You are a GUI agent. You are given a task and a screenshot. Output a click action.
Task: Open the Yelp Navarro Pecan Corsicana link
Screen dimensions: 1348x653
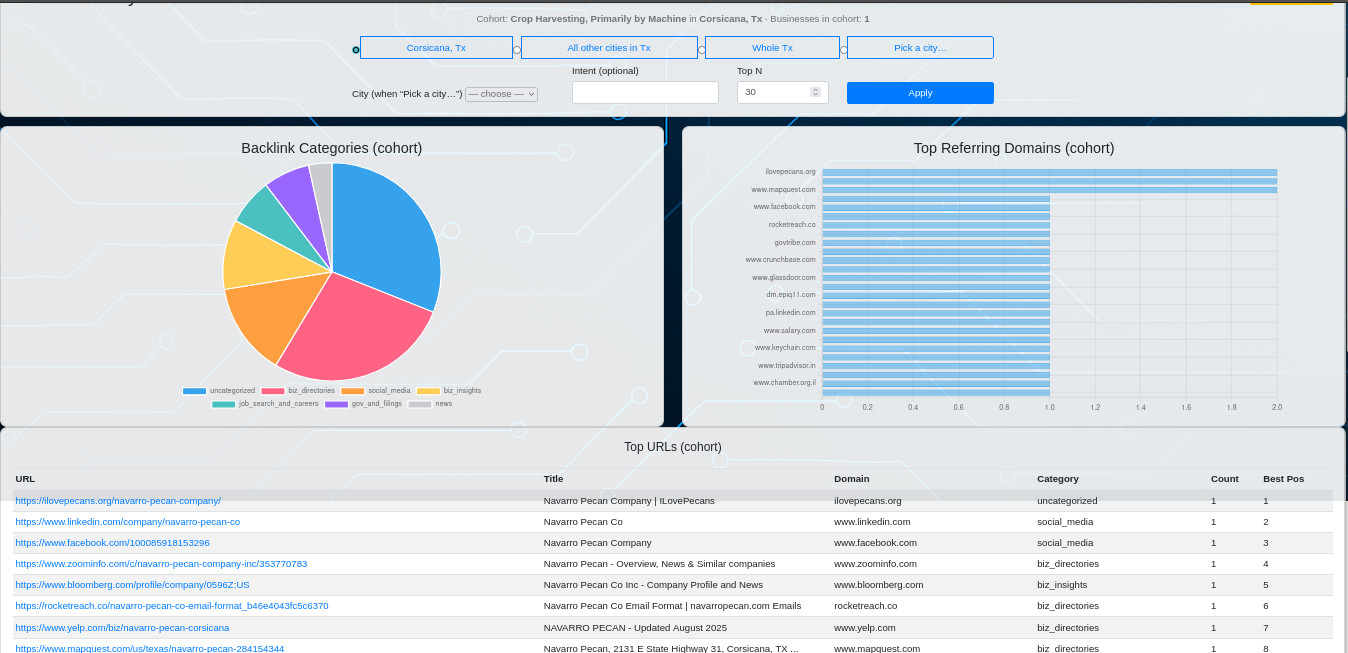[121, 627]
